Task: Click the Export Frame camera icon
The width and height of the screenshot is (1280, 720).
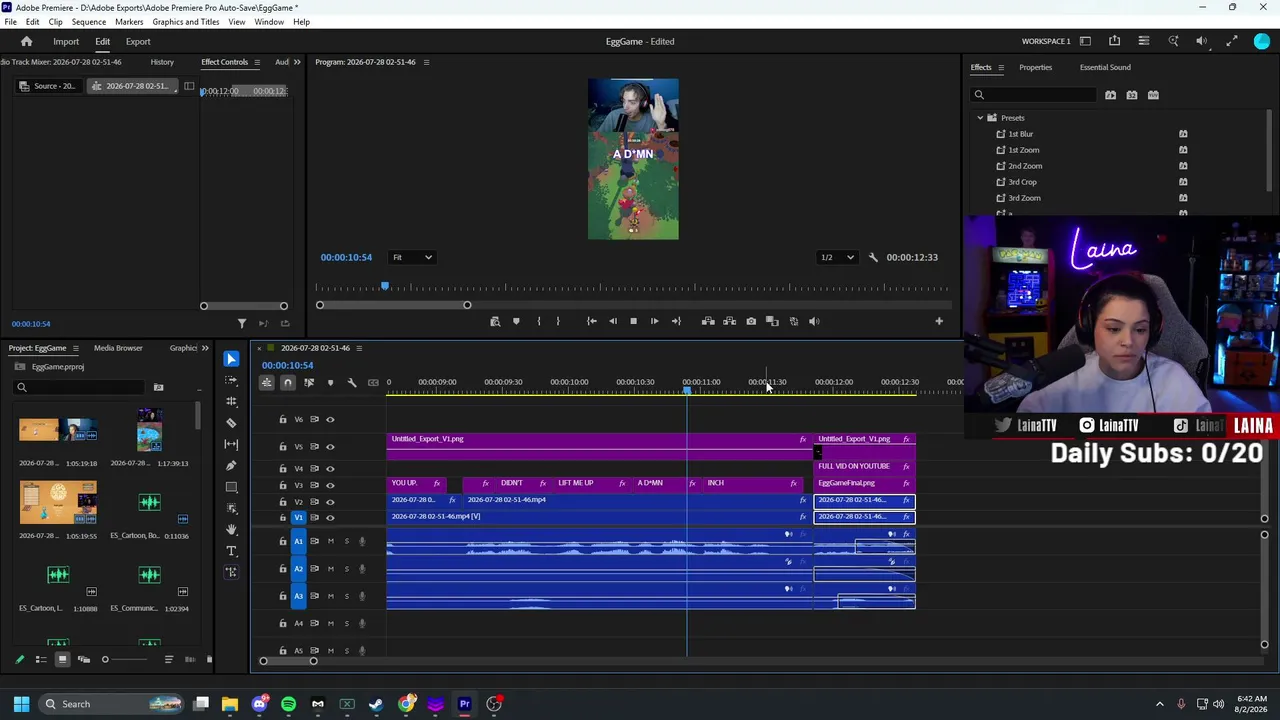Action: [751, 321]
